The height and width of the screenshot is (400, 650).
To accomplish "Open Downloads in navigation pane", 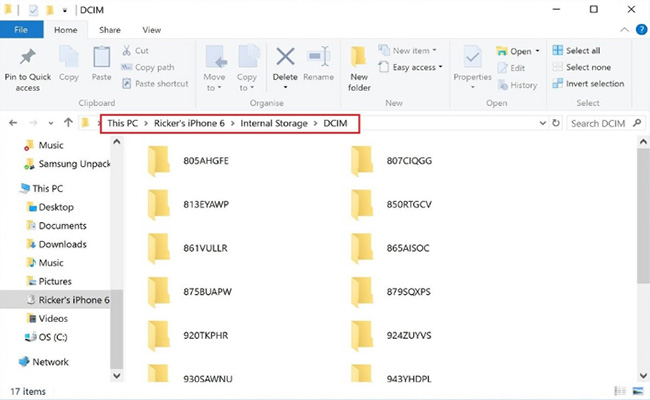I will tap(56, 245).
